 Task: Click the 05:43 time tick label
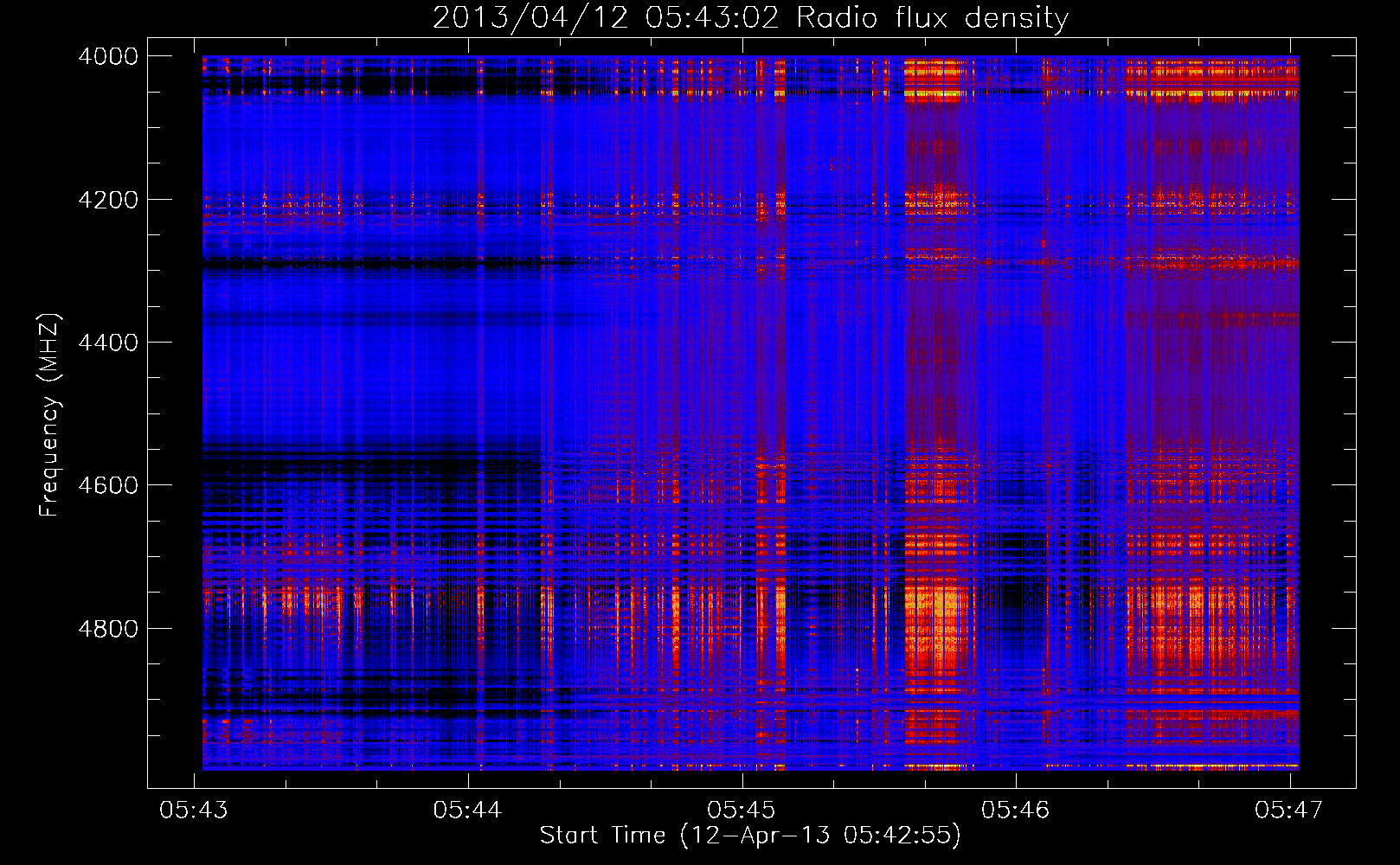(194, 810)
